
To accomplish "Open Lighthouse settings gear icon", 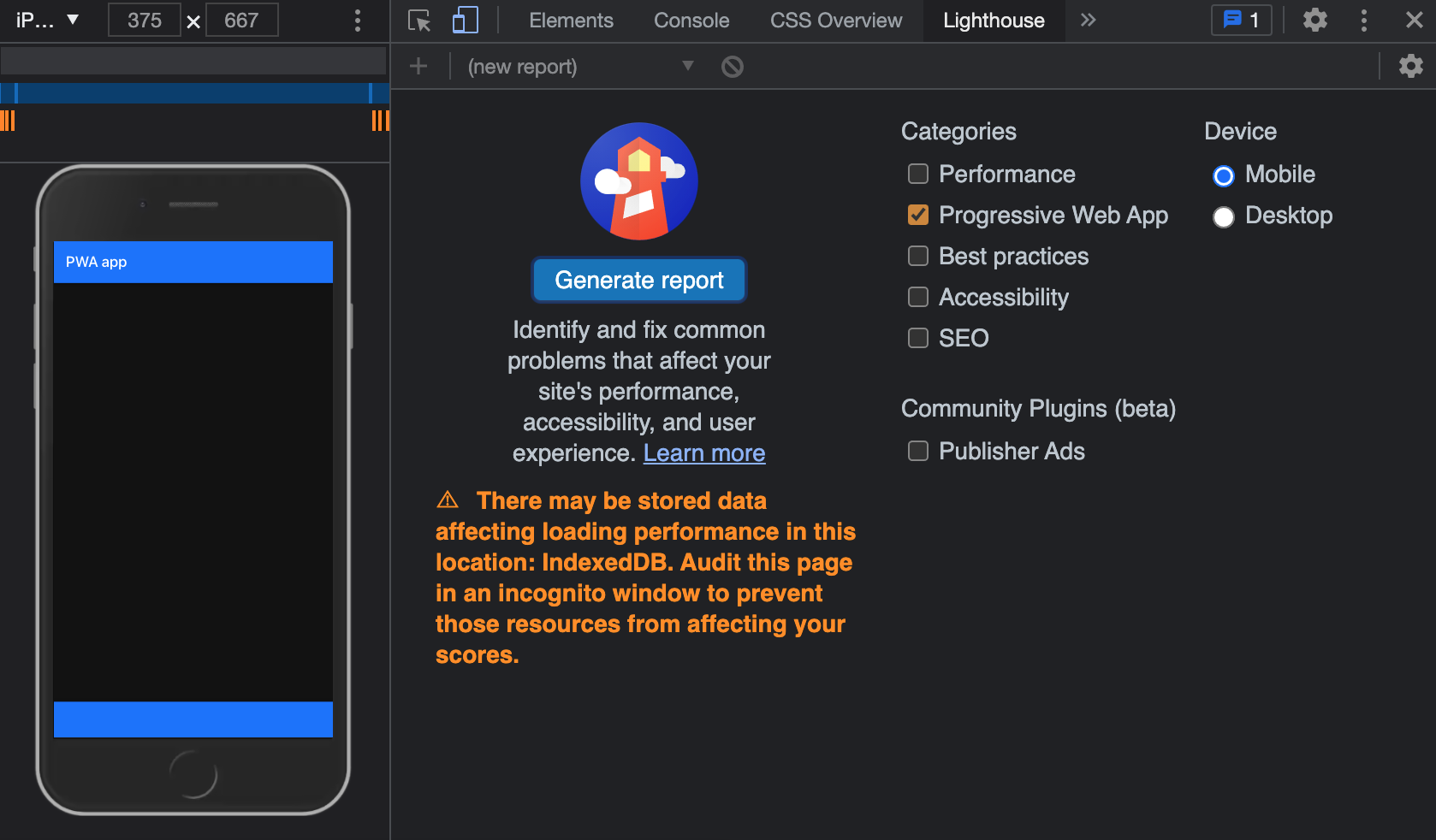I will [1411, 66].
